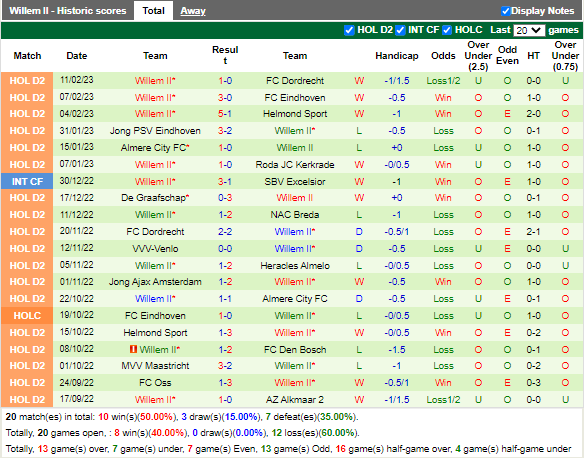Open Jong Ajax Amsterdam team link
Viewport: 584px width, 458px height.
point(155,282)
